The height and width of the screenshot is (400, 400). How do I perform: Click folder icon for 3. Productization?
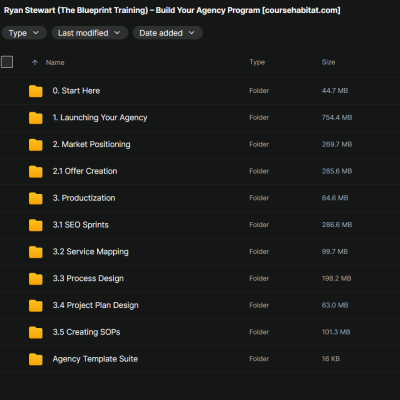click(x=36, y=198)
